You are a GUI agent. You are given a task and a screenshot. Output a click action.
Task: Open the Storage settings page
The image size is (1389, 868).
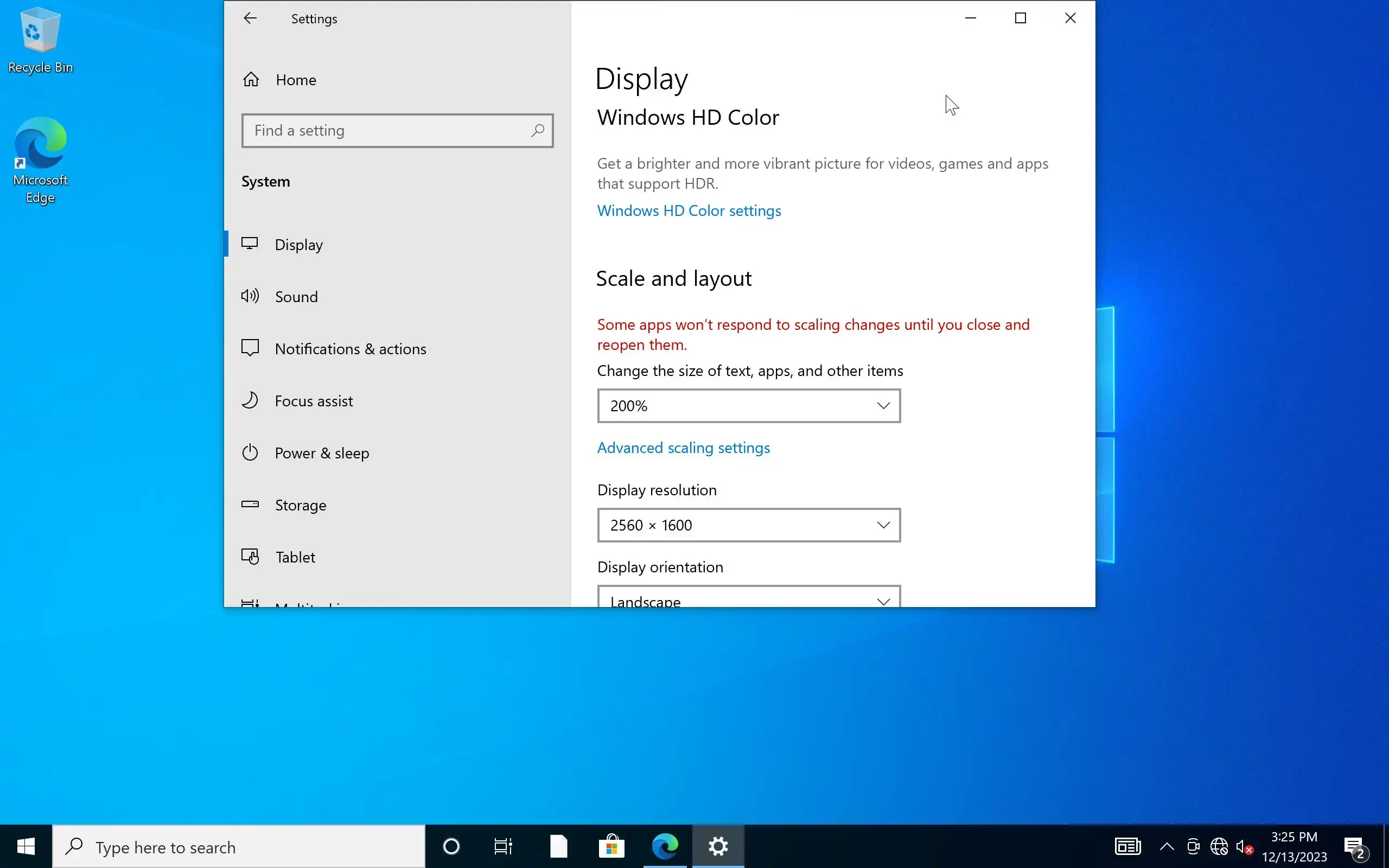pyautogui.click(x=300, y=505)
